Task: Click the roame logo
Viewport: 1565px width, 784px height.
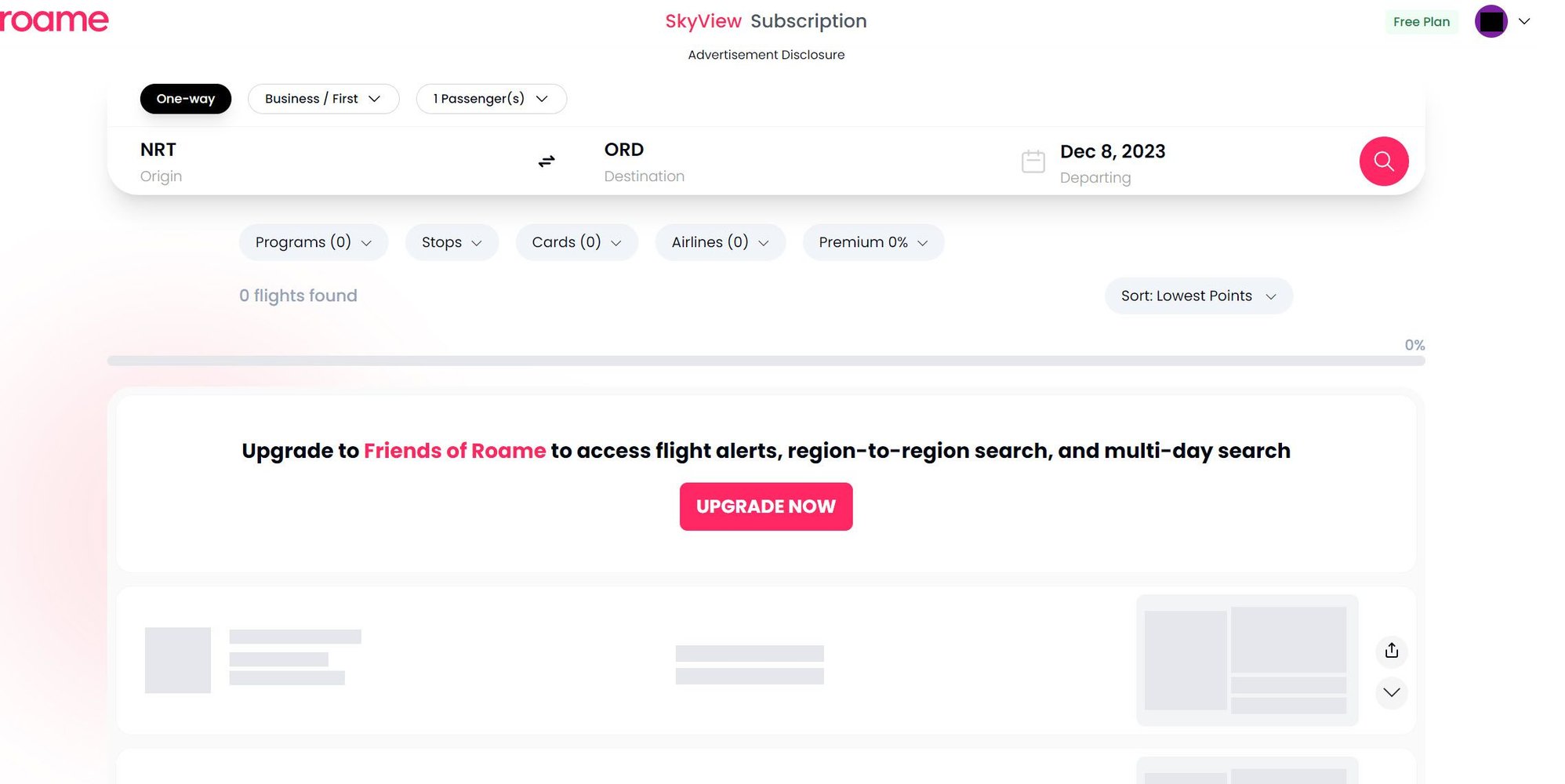Action: [x=53, y=20]
